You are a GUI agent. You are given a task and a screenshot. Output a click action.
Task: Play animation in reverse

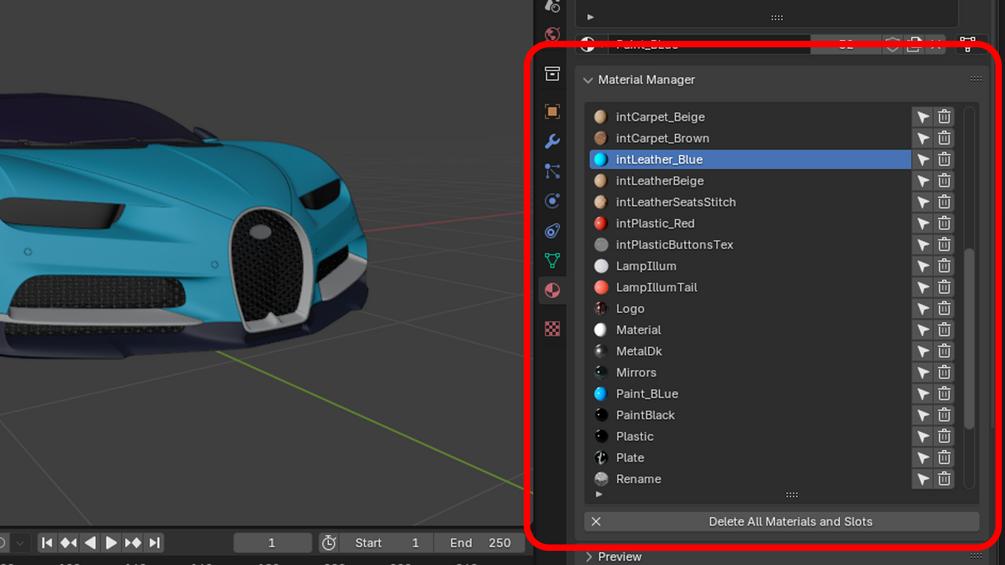click(90, 543)
